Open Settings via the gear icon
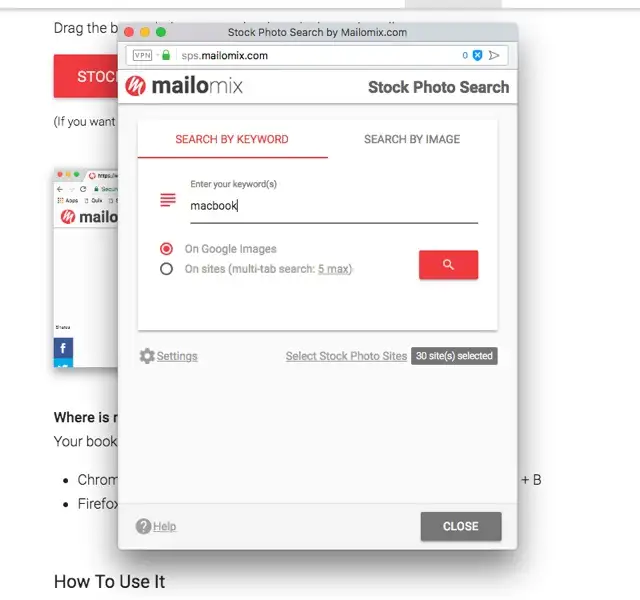The height and width of the screenshot is (600, 640). (x=147, y=356)
